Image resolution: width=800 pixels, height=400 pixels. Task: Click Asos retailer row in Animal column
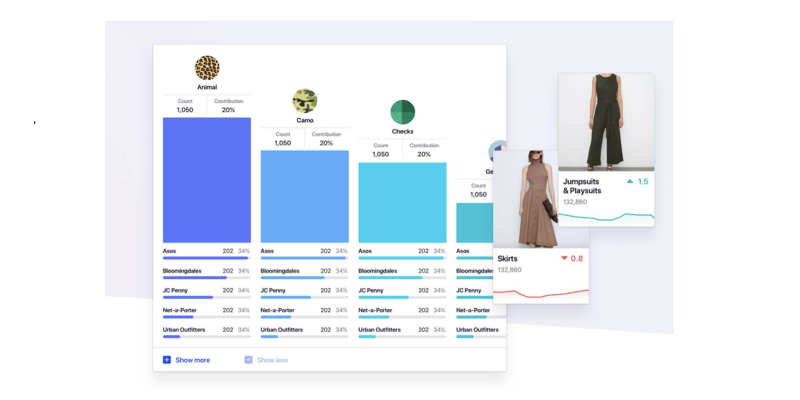pos(207,254)
